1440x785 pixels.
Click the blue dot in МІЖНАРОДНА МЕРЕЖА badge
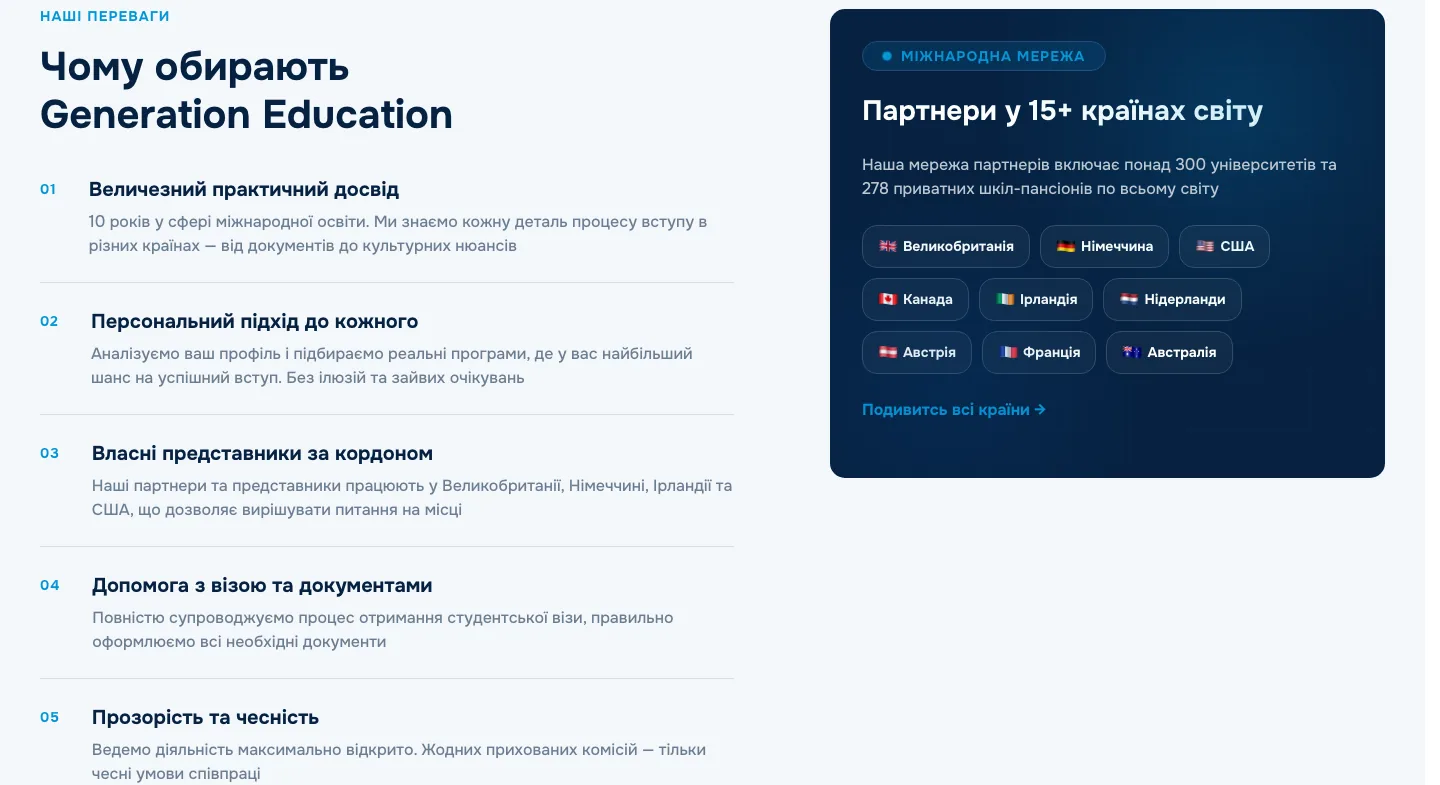tap(887, 56)
